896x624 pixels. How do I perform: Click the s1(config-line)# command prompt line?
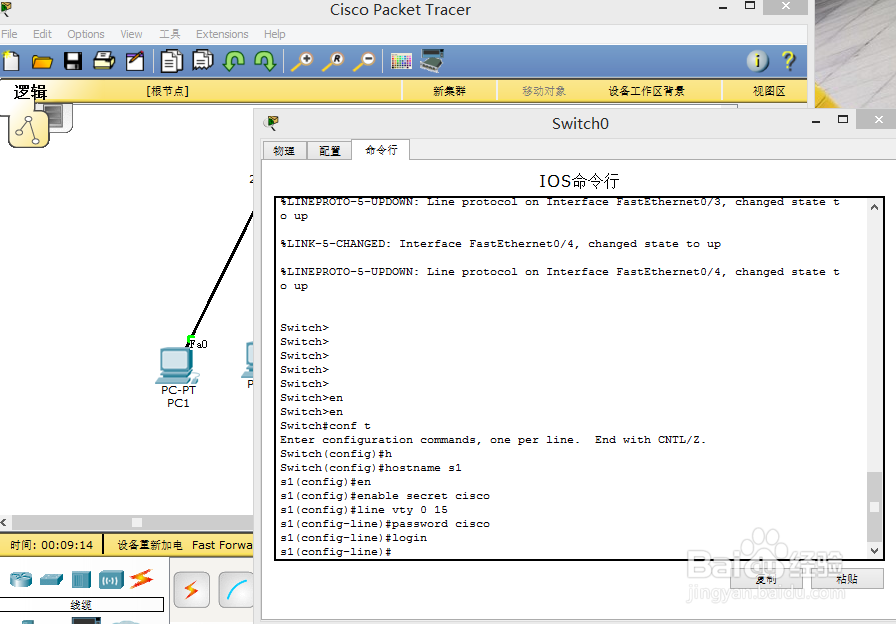point(335,552)
